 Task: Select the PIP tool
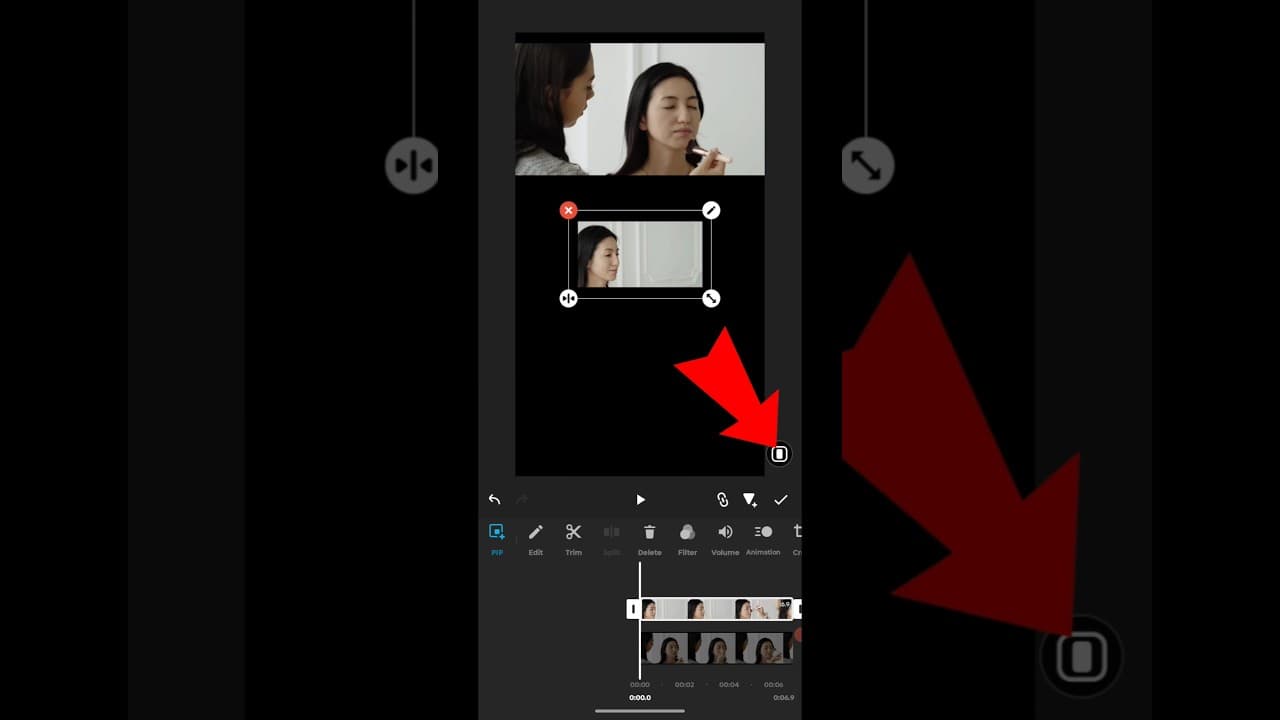(x=497, y=538)
